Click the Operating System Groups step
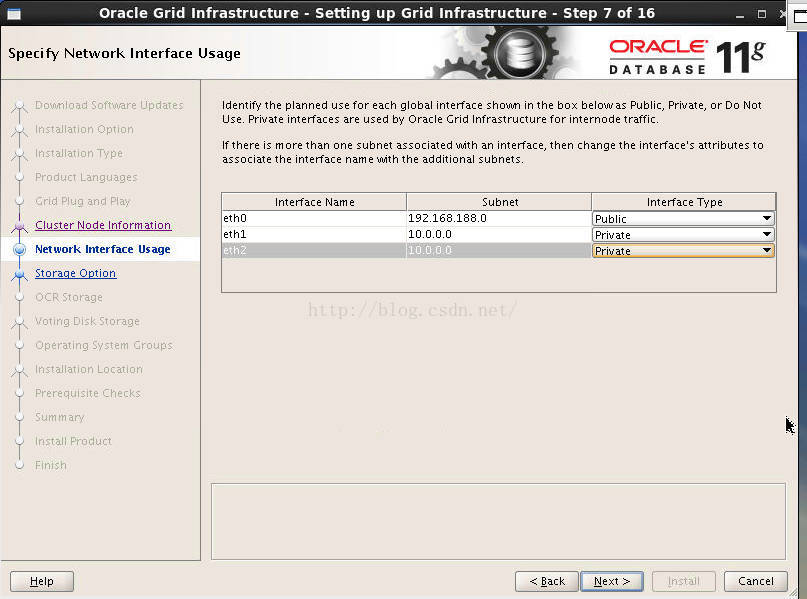This screenshot has width=807, height=599. 104,345
